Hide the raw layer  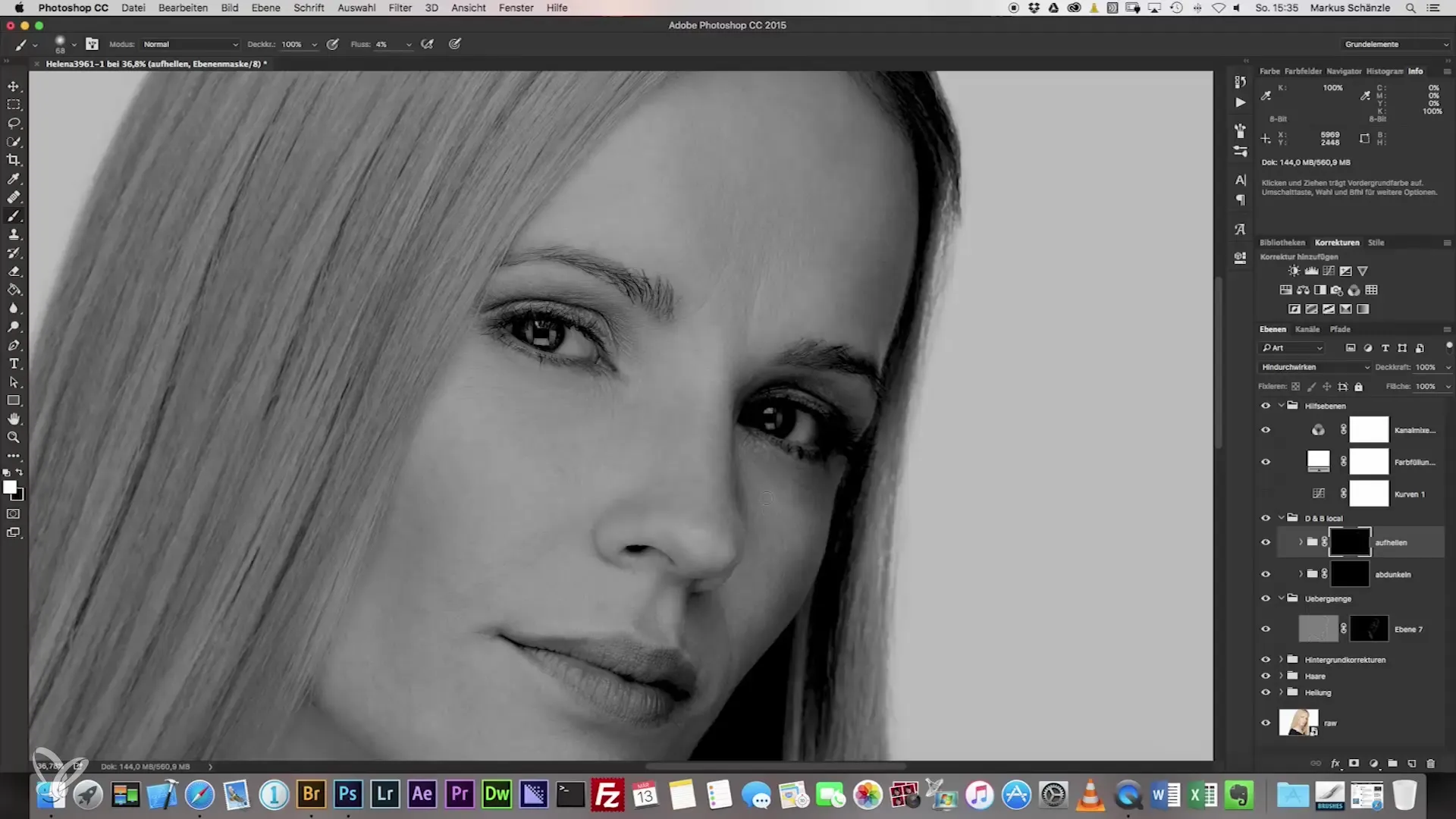(x=1266, y=723)
